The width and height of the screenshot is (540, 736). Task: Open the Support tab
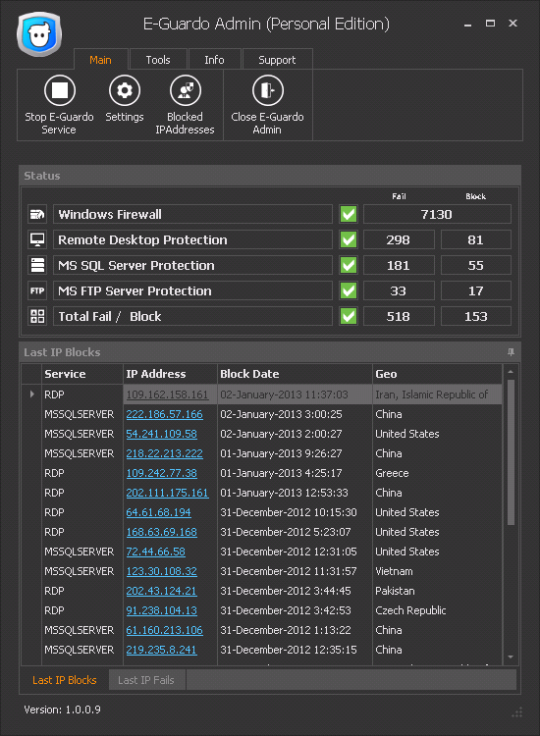coord(277,60)
